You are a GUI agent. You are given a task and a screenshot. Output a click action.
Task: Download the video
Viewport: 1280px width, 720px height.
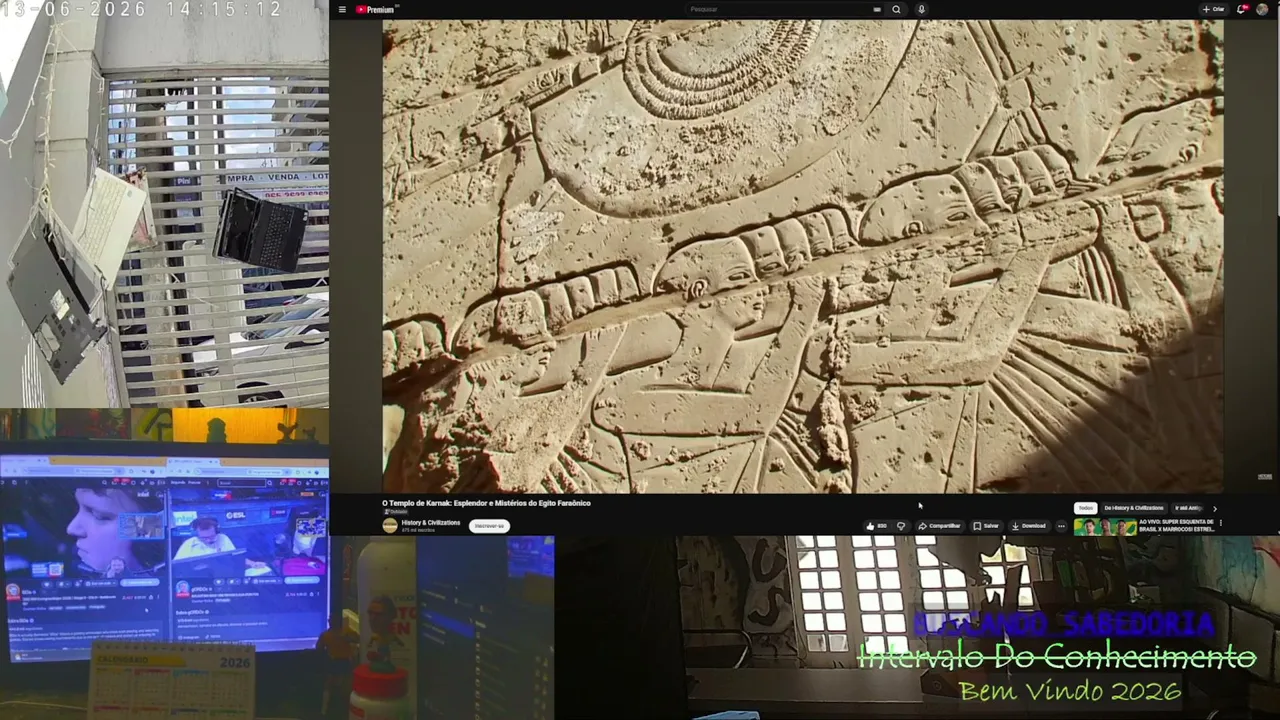point(1028,526)
